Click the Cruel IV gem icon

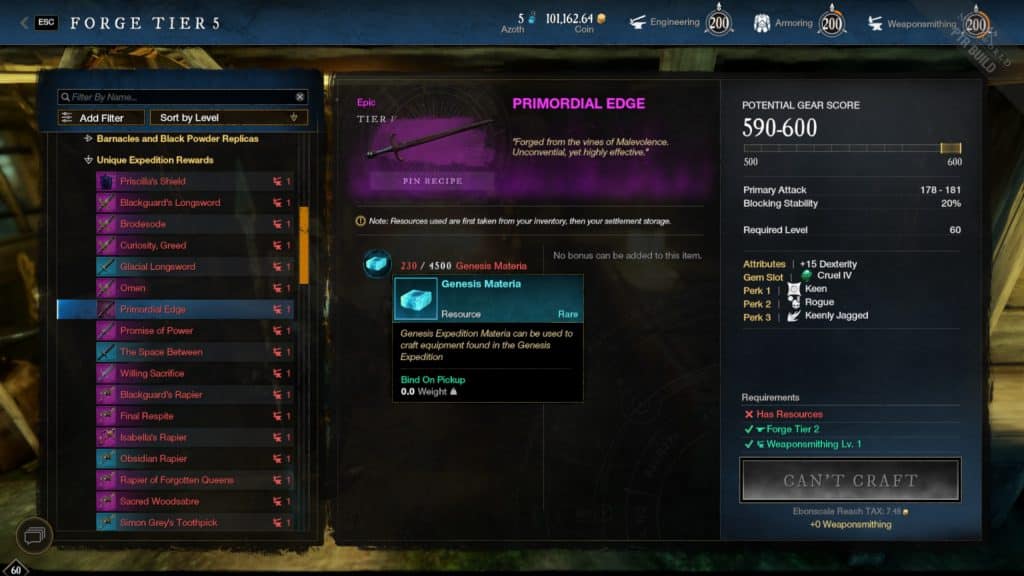pos(807,276)
